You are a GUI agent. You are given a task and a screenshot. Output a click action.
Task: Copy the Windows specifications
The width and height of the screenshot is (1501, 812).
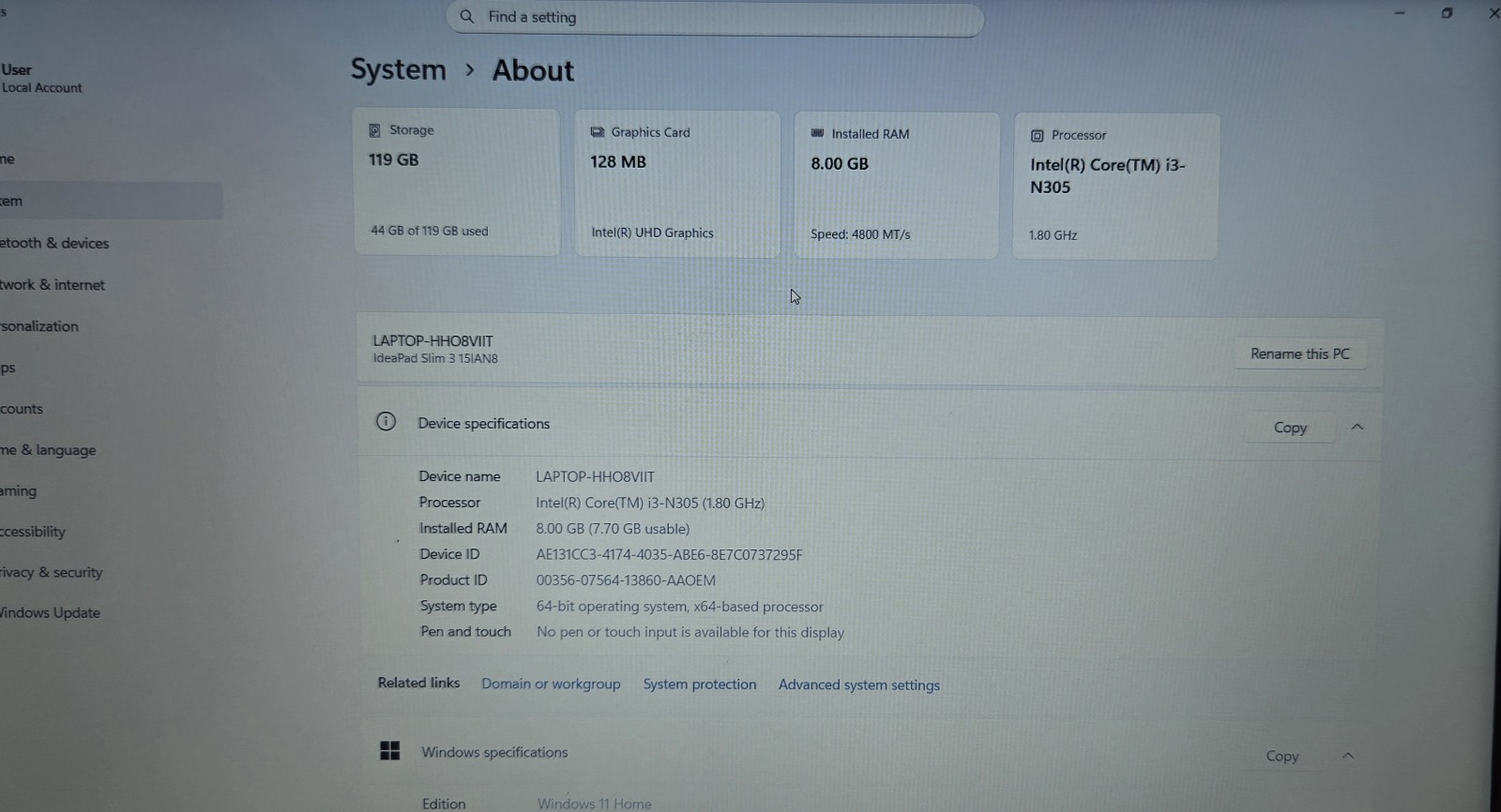1282,756
